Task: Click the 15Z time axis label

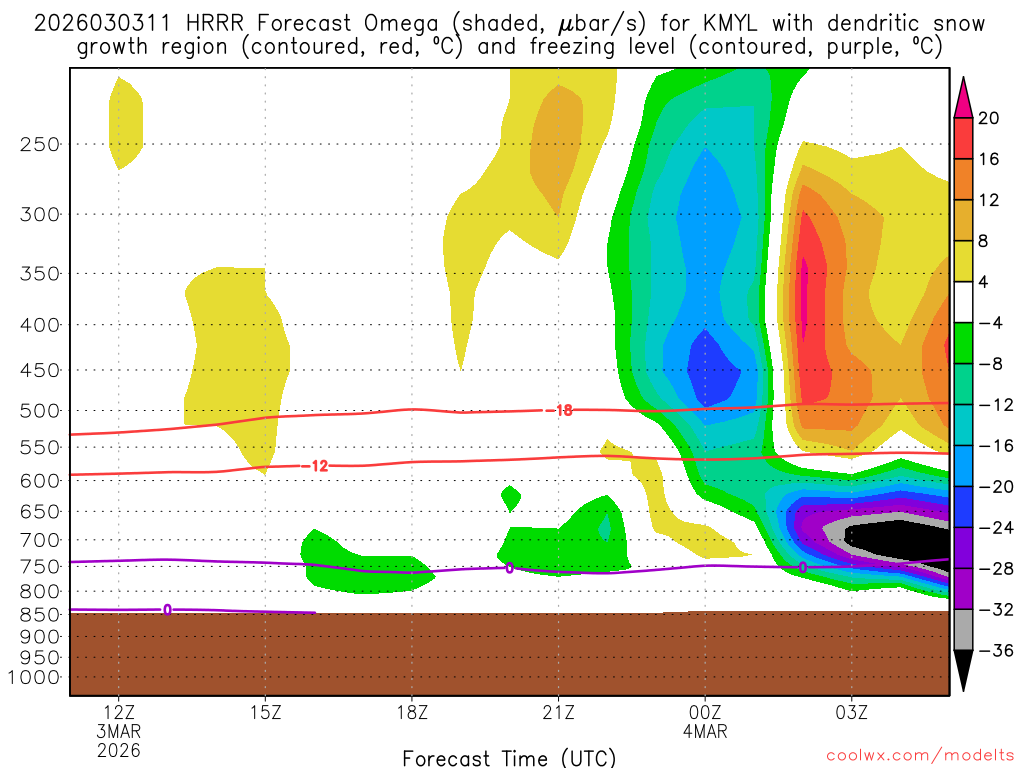Action: [265, 712]
